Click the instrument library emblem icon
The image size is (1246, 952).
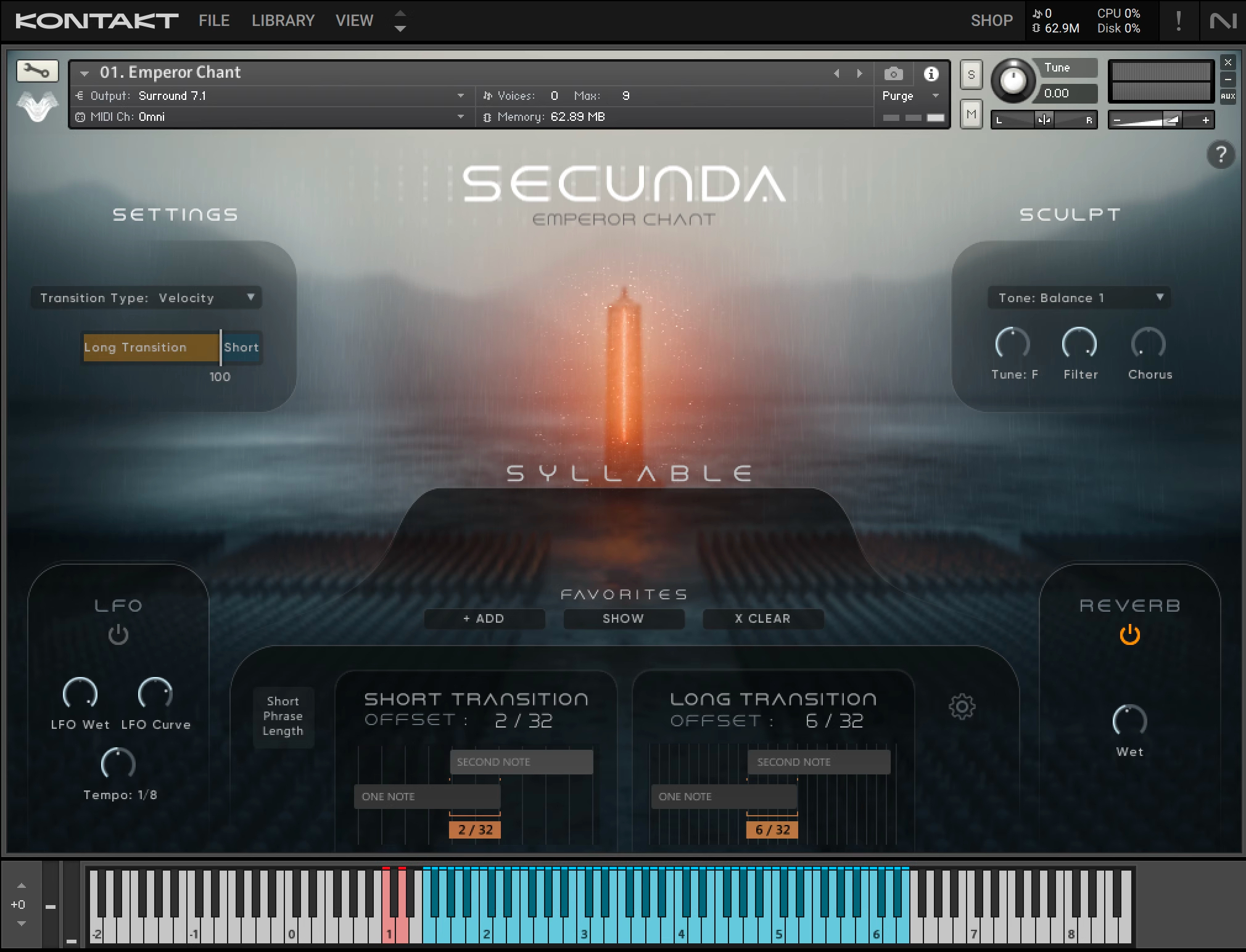[38, 106]
